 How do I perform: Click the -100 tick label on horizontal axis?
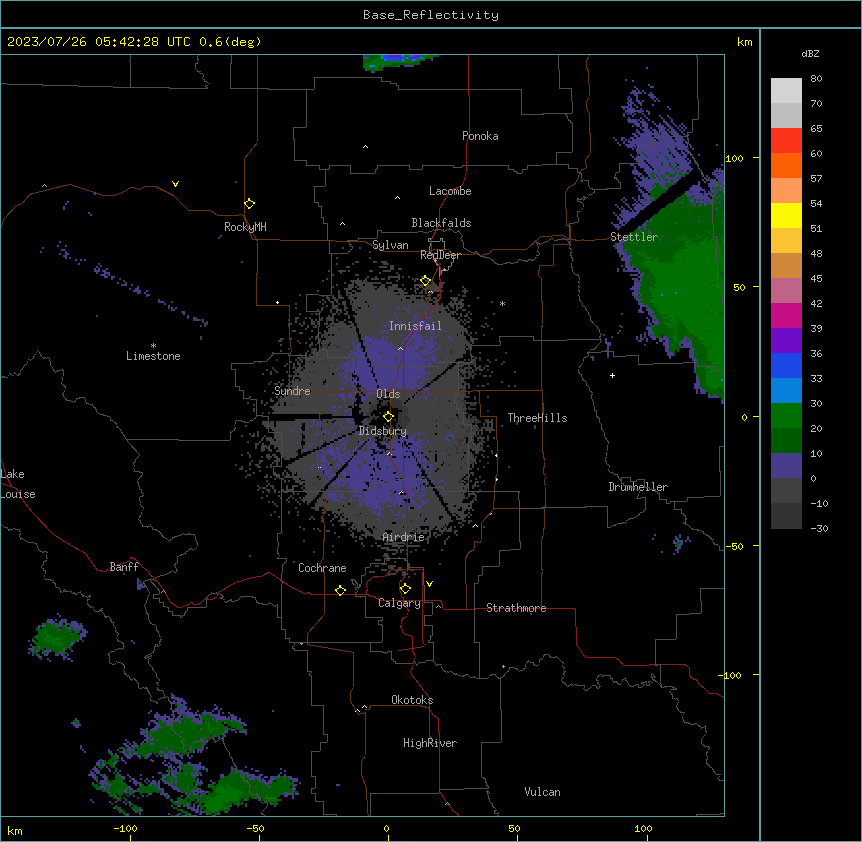point(125,828)
